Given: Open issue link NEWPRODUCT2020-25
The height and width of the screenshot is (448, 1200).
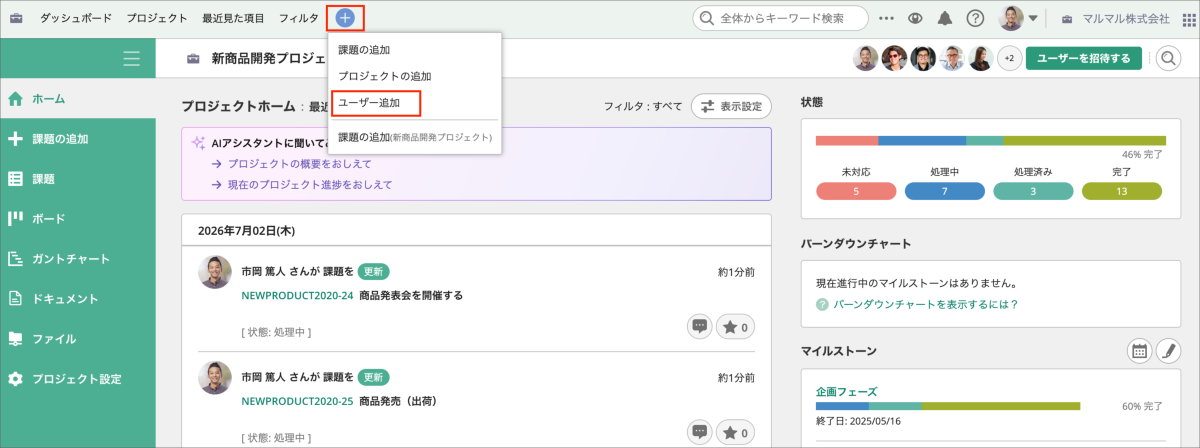Looking at the screenshot, I should [x=298, y=401].
